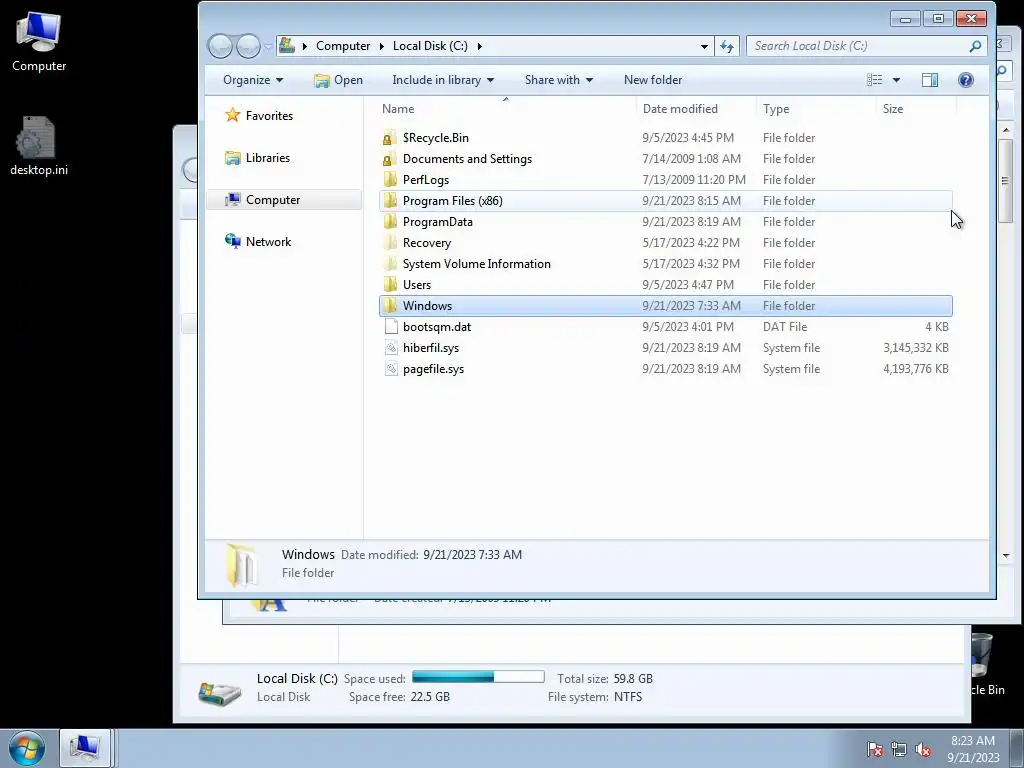This screenshot has width=1024, height=768.
Task: Select the Documents and Settings folder icon
Action: click(390, 159)
